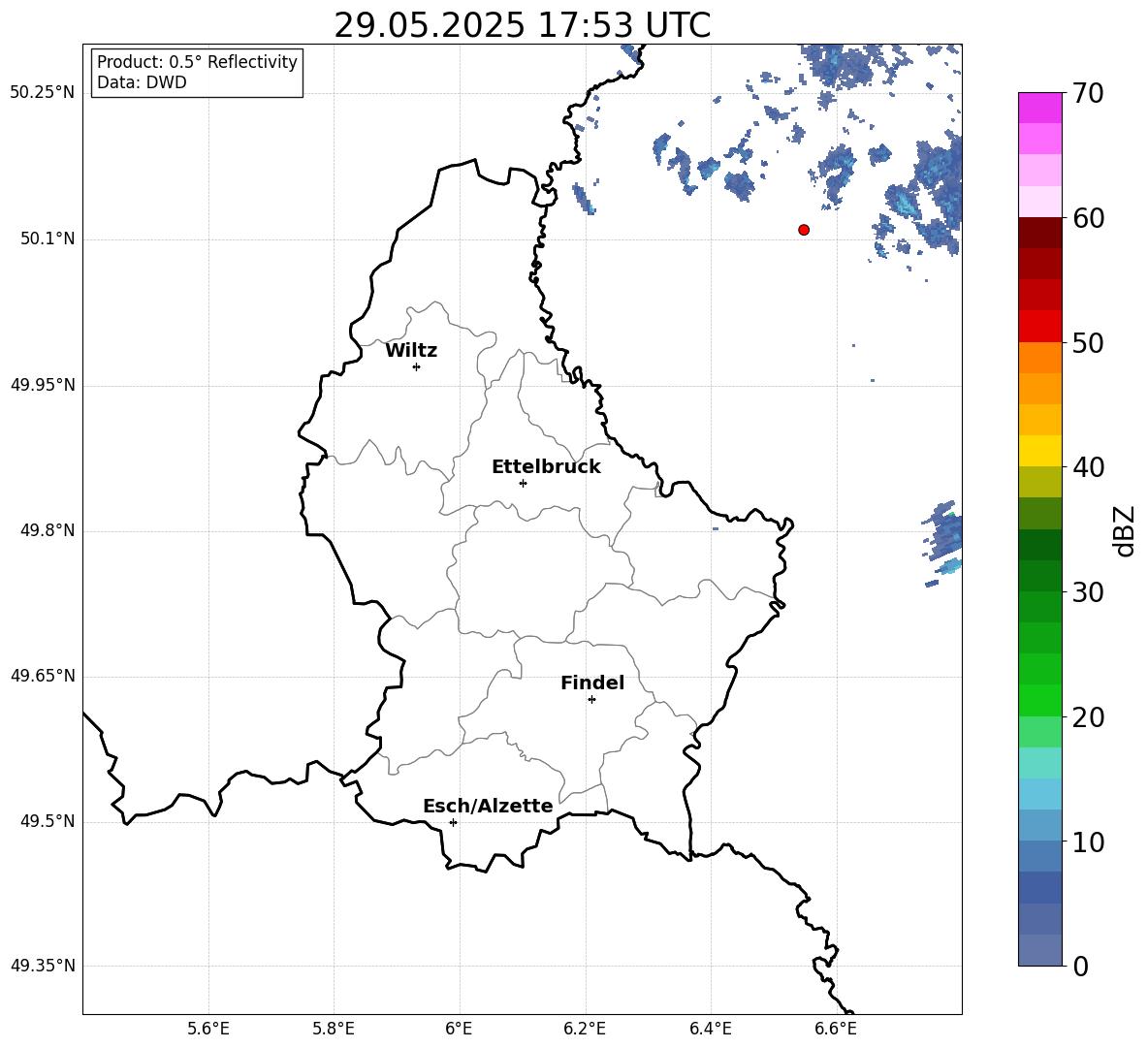This screenshot has height=1048, width=1148.
Task: Click the 6.4°E longitude label
Action: [x=710, y=1030]
